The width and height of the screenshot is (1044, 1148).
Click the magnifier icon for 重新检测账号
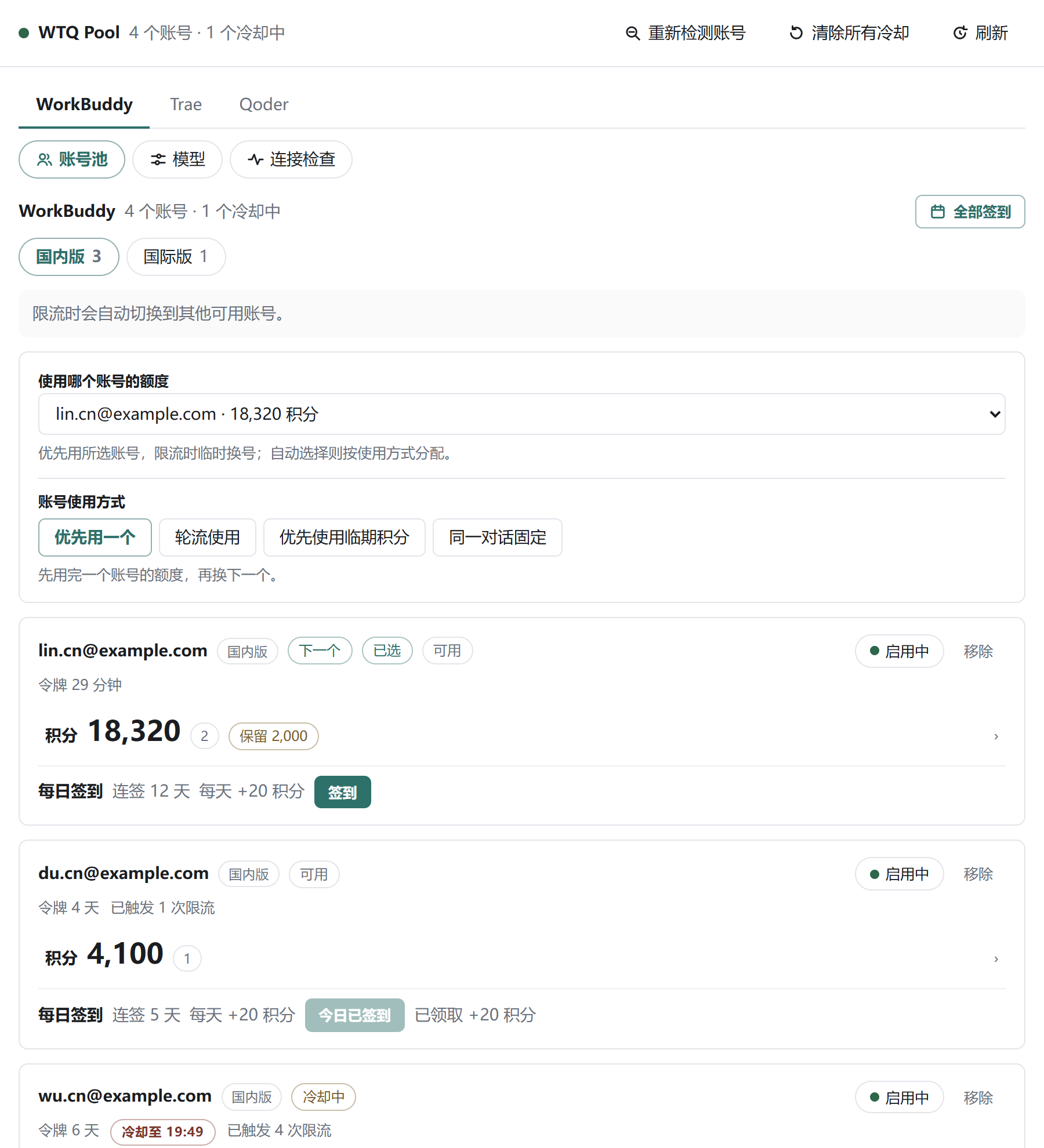click(x=633, y=33)
